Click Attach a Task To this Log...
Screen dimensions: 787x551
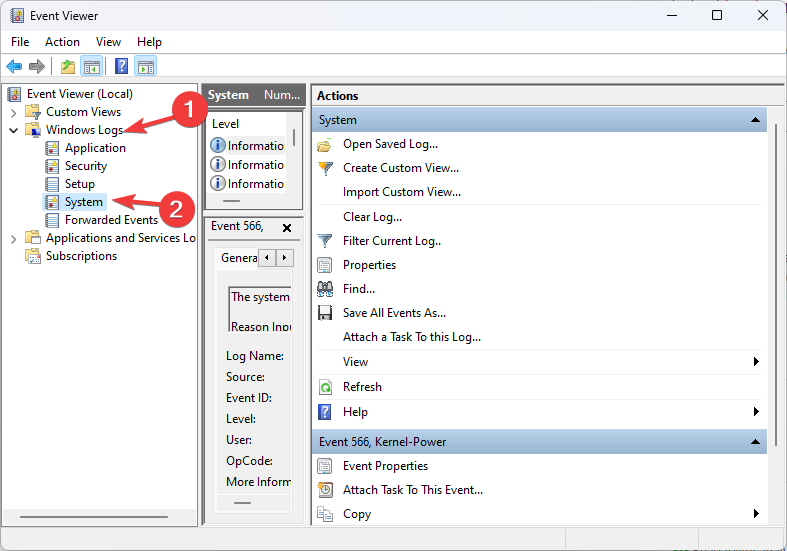[412, 337]
